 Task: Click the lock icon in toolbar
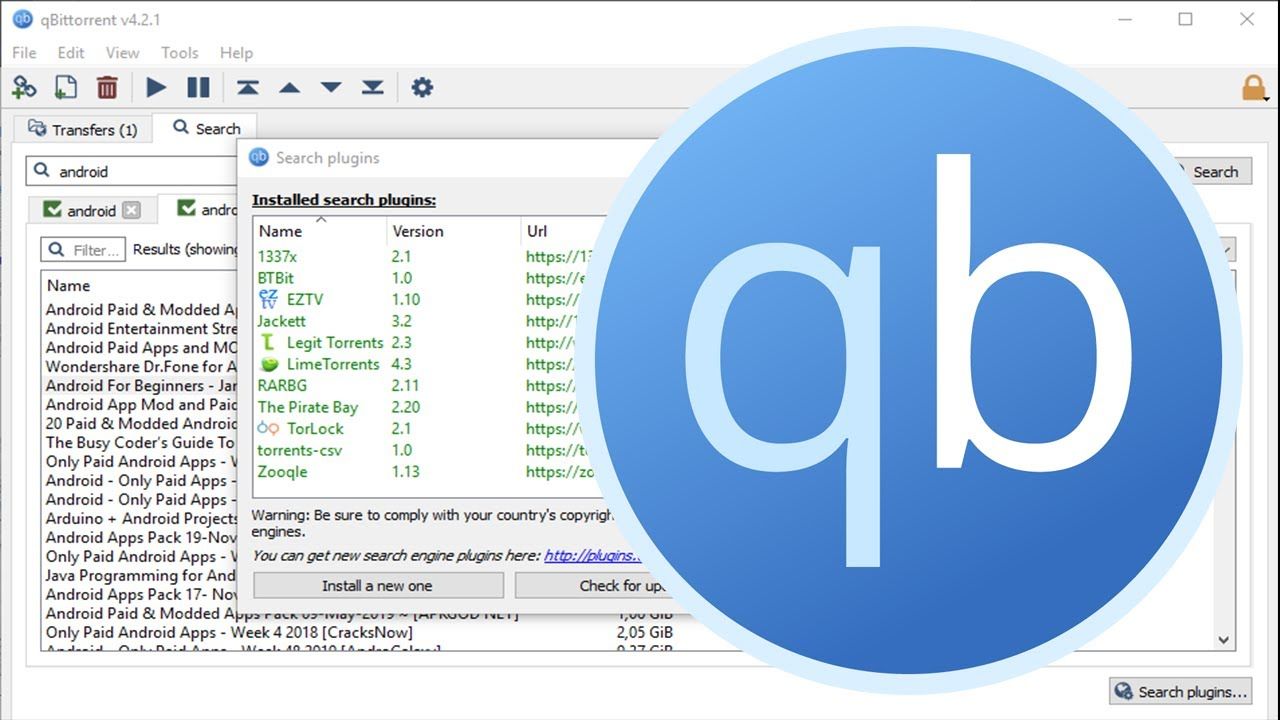(1253, 88)
